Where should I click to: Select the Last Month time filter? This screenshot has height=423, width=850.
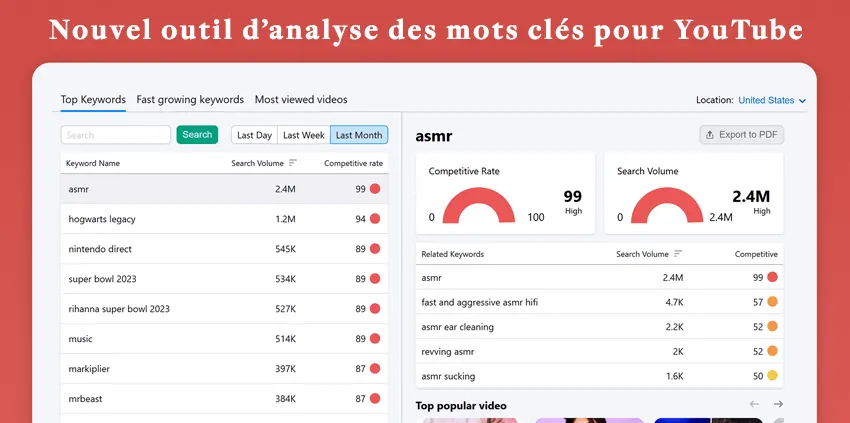point(358,135)
